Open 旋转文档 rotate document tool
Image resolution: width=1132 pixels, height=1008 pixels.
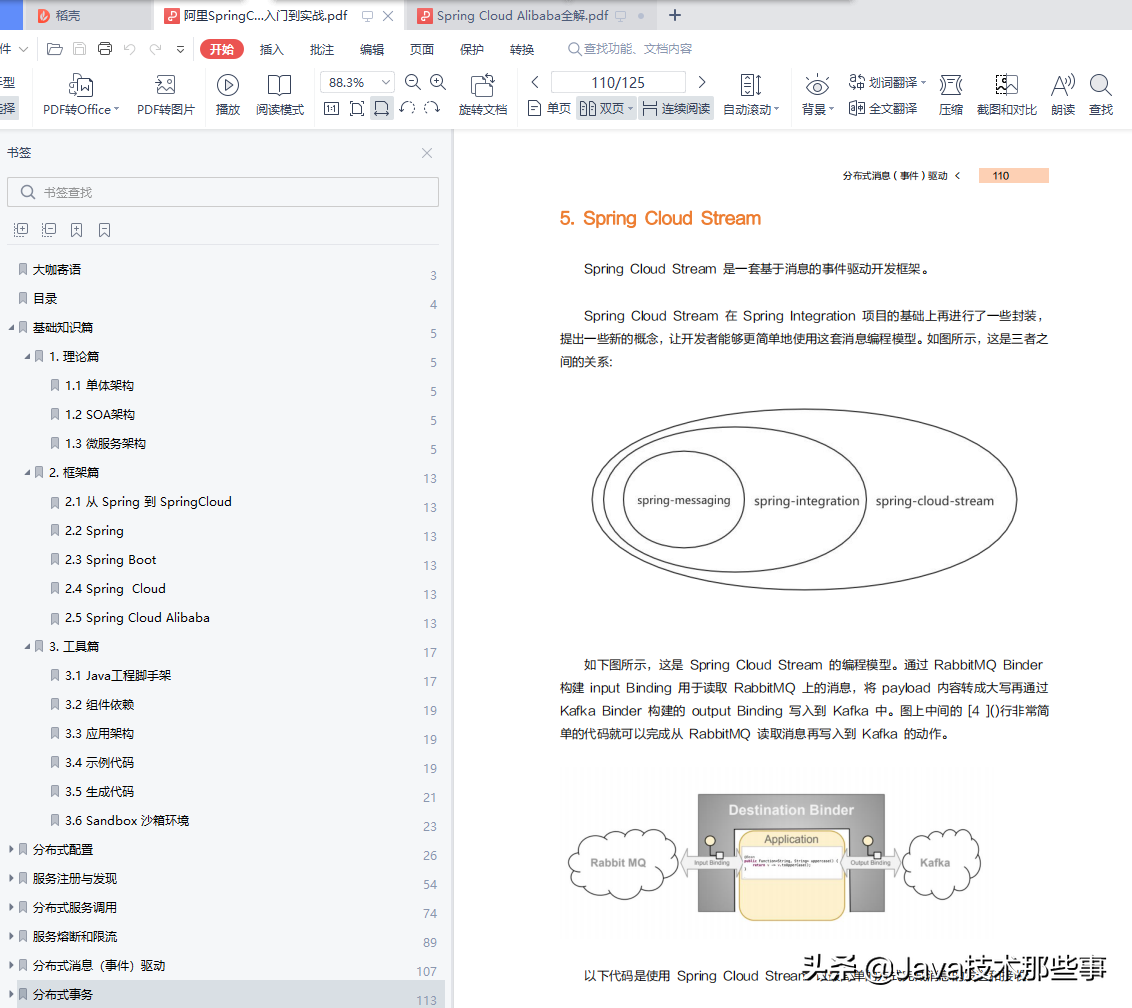click(483, 95)
